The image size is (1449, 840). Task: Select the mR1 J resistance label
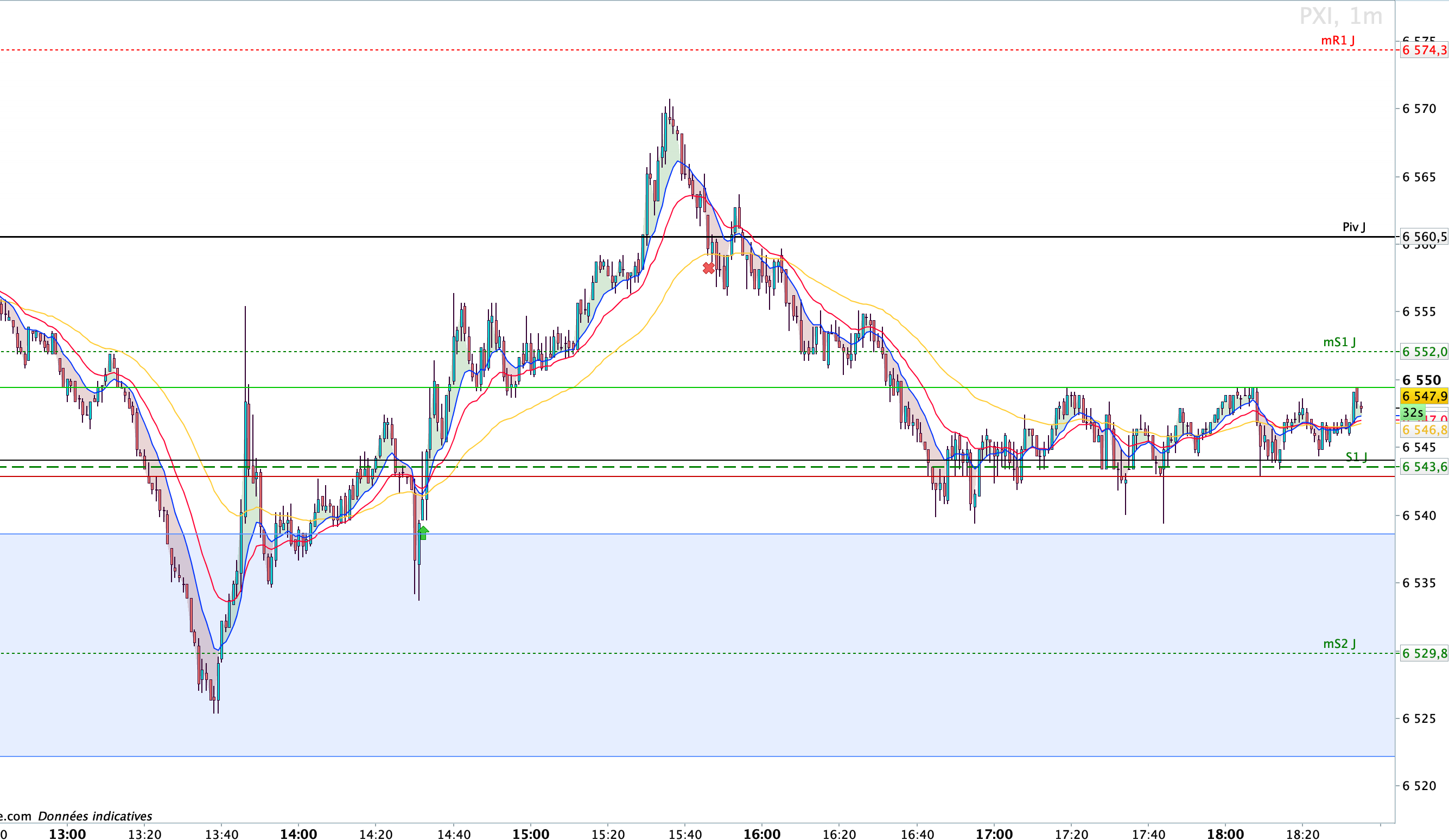1337,40
